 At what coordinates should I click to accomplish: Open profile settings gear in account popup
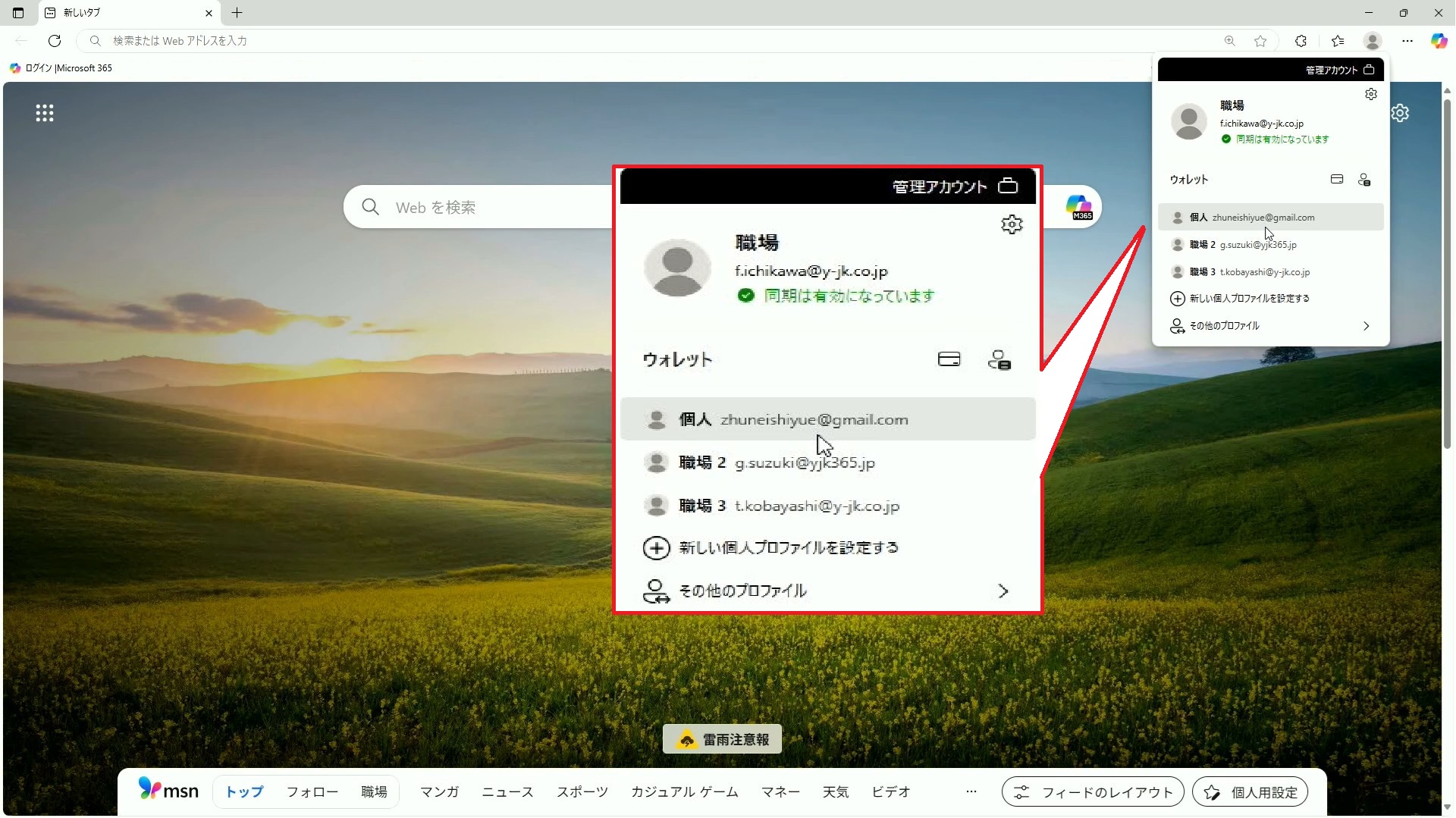pos(1370,95)
